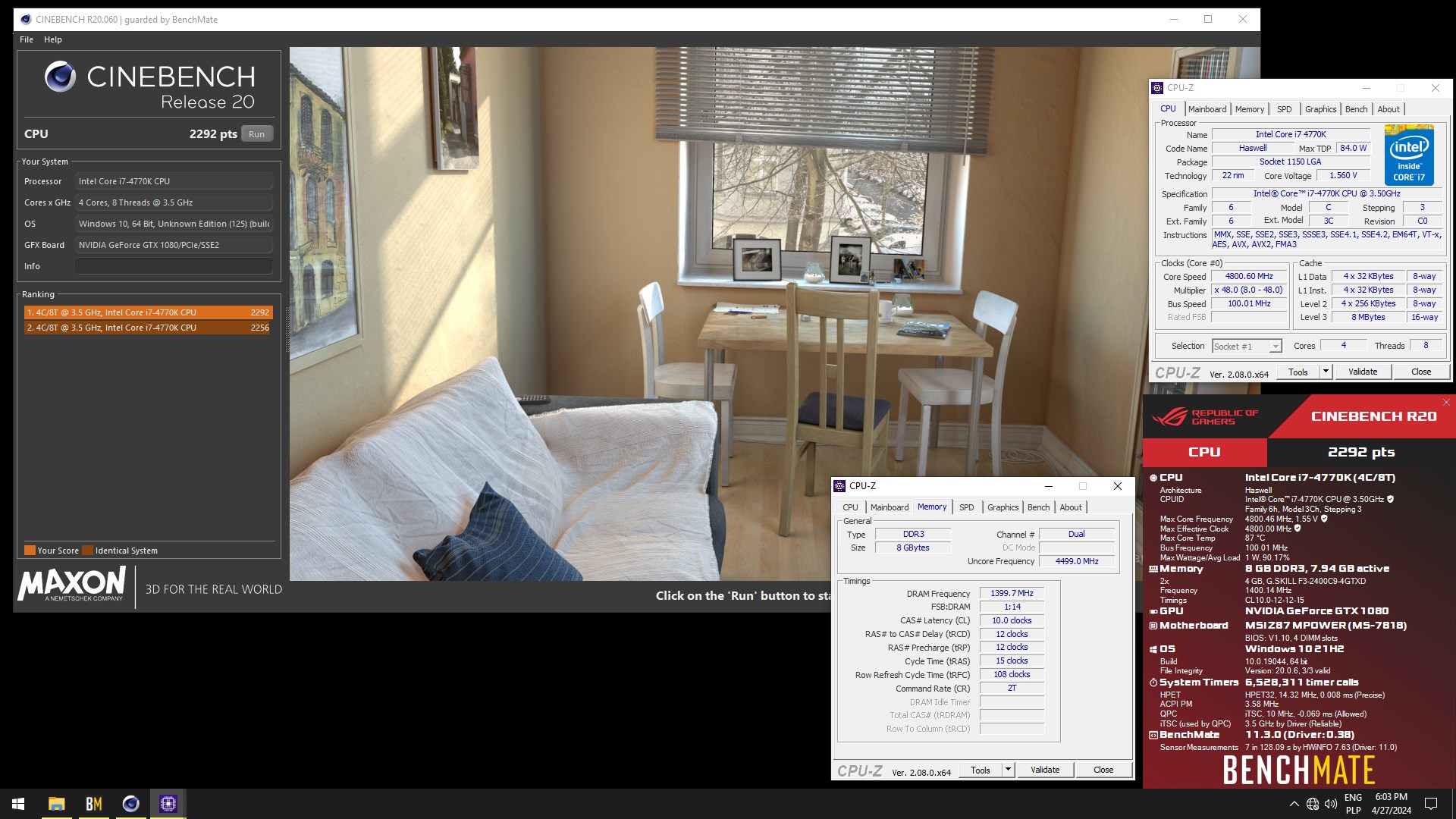Open the volume speaker tray icon
1456x819 pixels.
tap(1331, 804)
